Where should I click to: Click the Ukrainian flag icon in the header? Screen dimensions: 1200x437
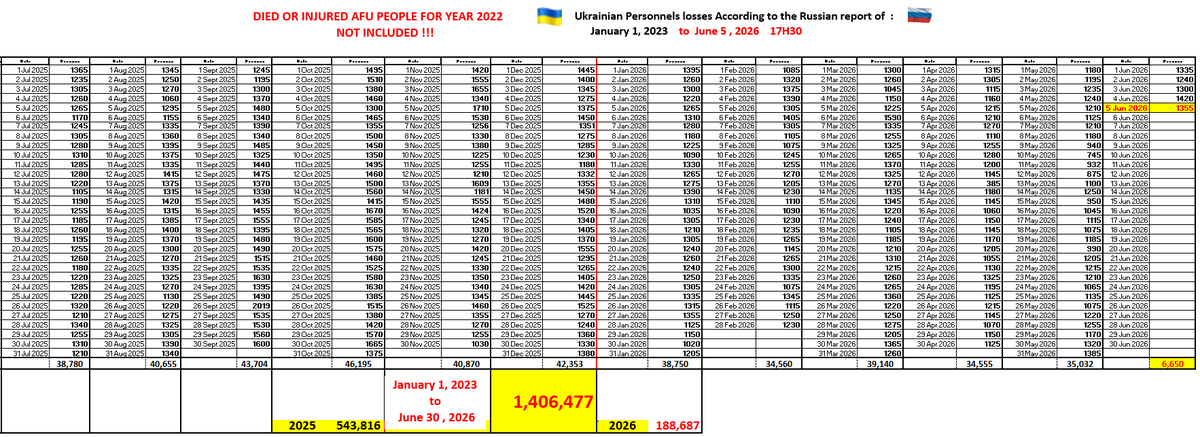(549, 17)
